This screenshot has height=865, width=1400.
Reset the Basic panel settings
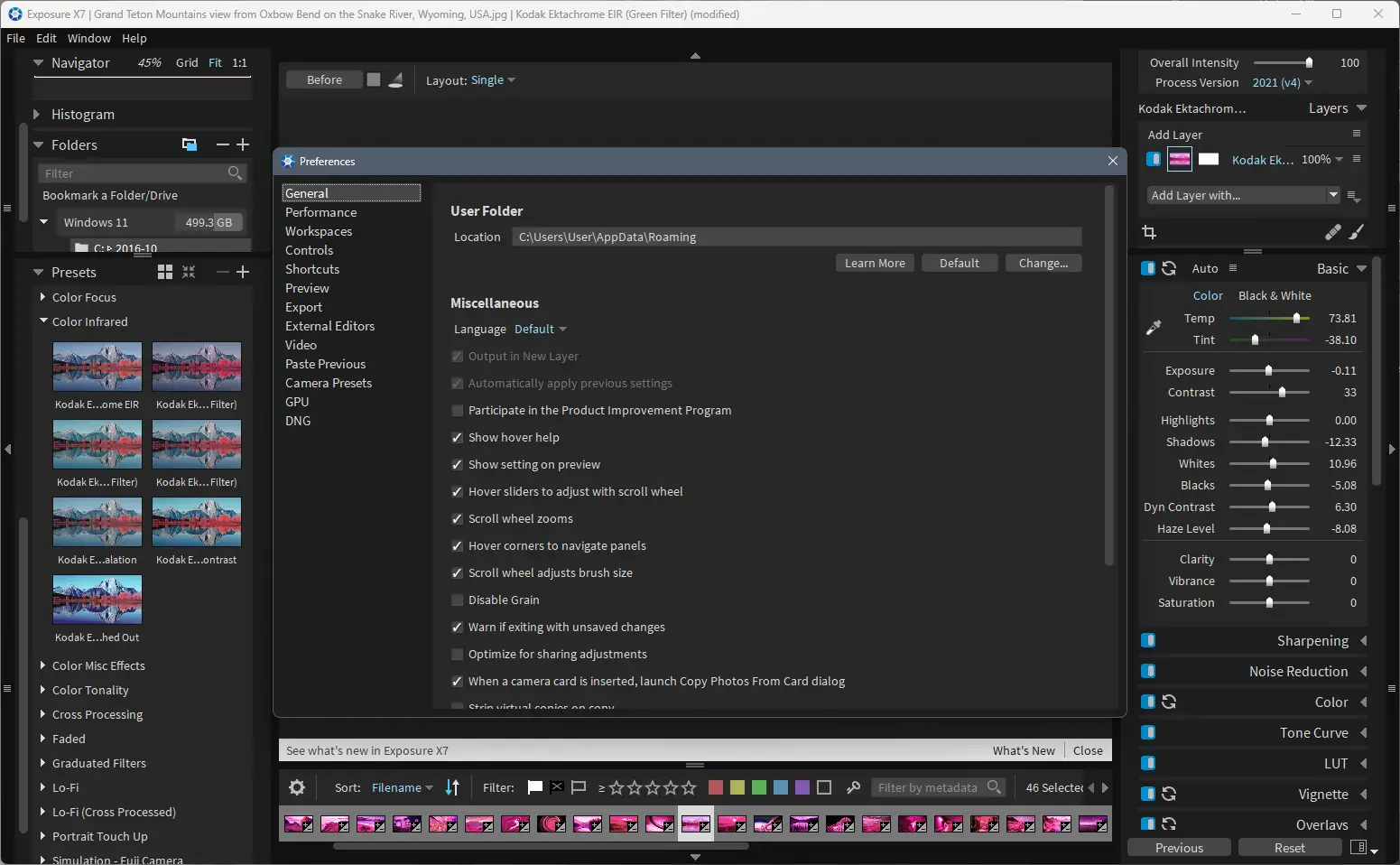(x=1169, y=268)
